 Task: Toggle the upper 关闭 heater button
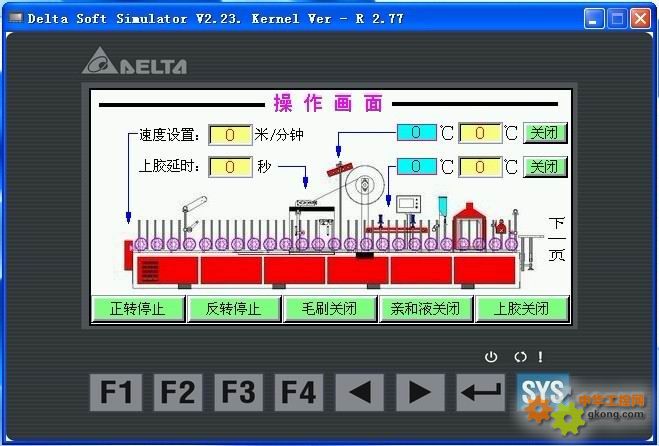[545, 133]
